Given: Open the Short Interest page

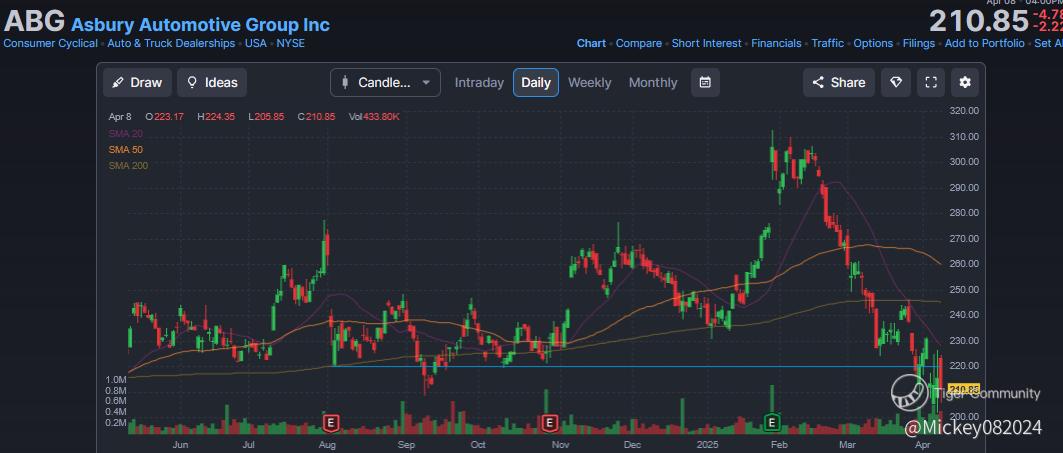Looking at the screenshot, I should point(706,43).
